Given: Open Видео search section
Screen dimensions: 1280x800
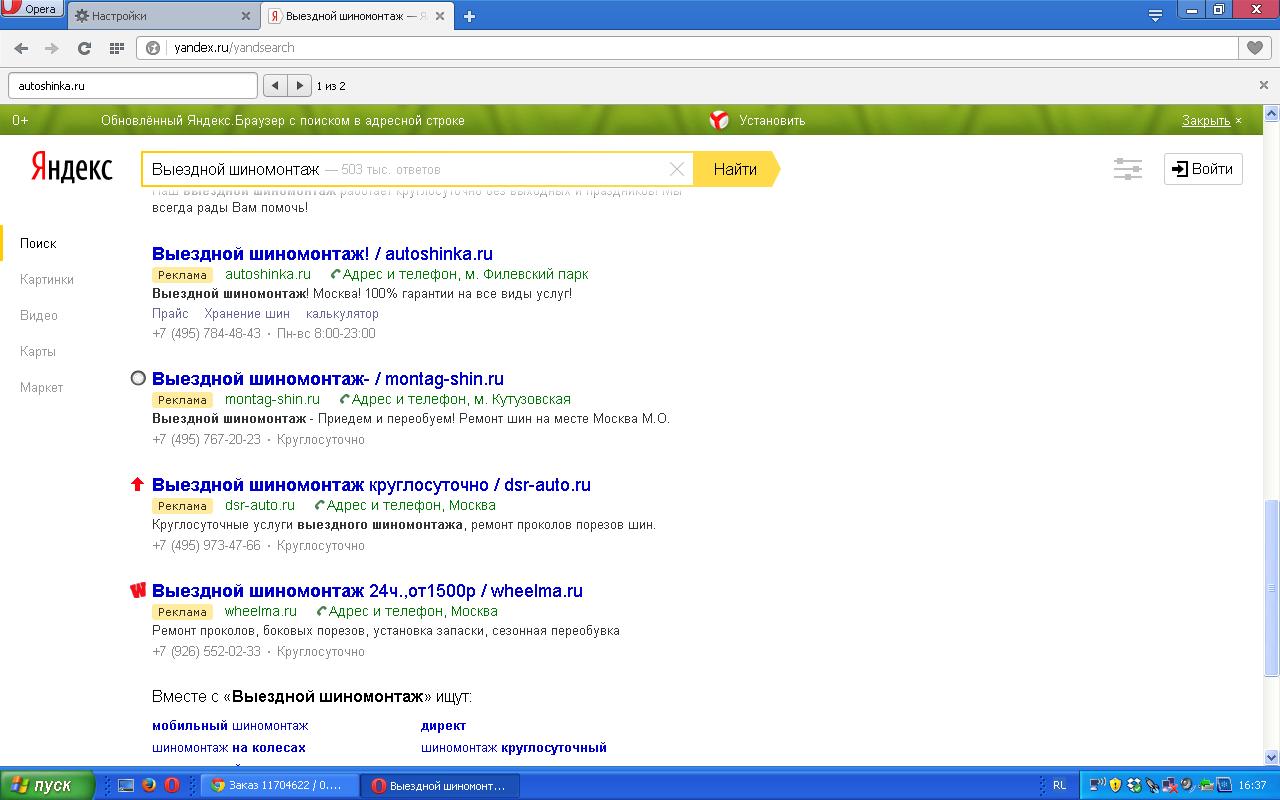Looking at the screenshot, I should point(39,316).
